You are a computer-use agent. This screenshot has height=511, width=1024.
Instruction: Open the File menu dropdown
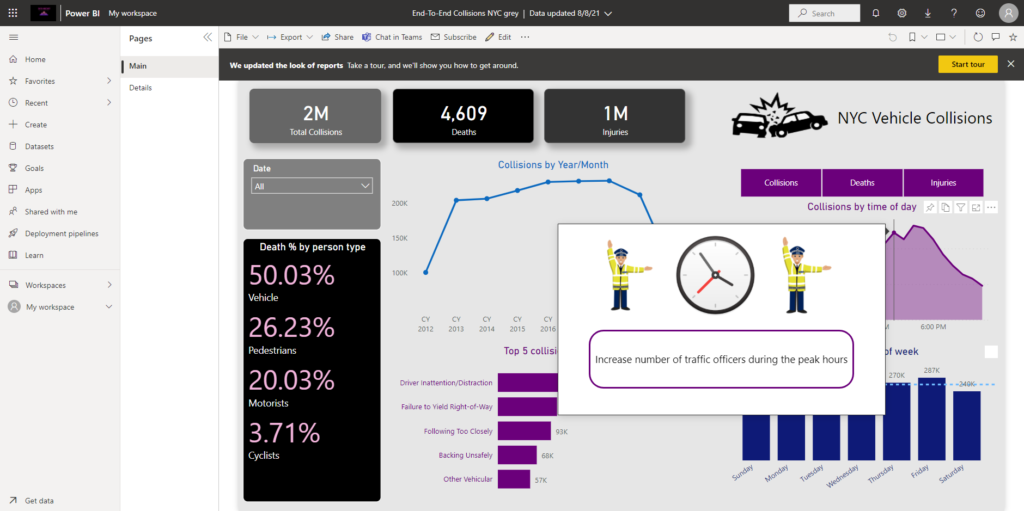(241, 37)
